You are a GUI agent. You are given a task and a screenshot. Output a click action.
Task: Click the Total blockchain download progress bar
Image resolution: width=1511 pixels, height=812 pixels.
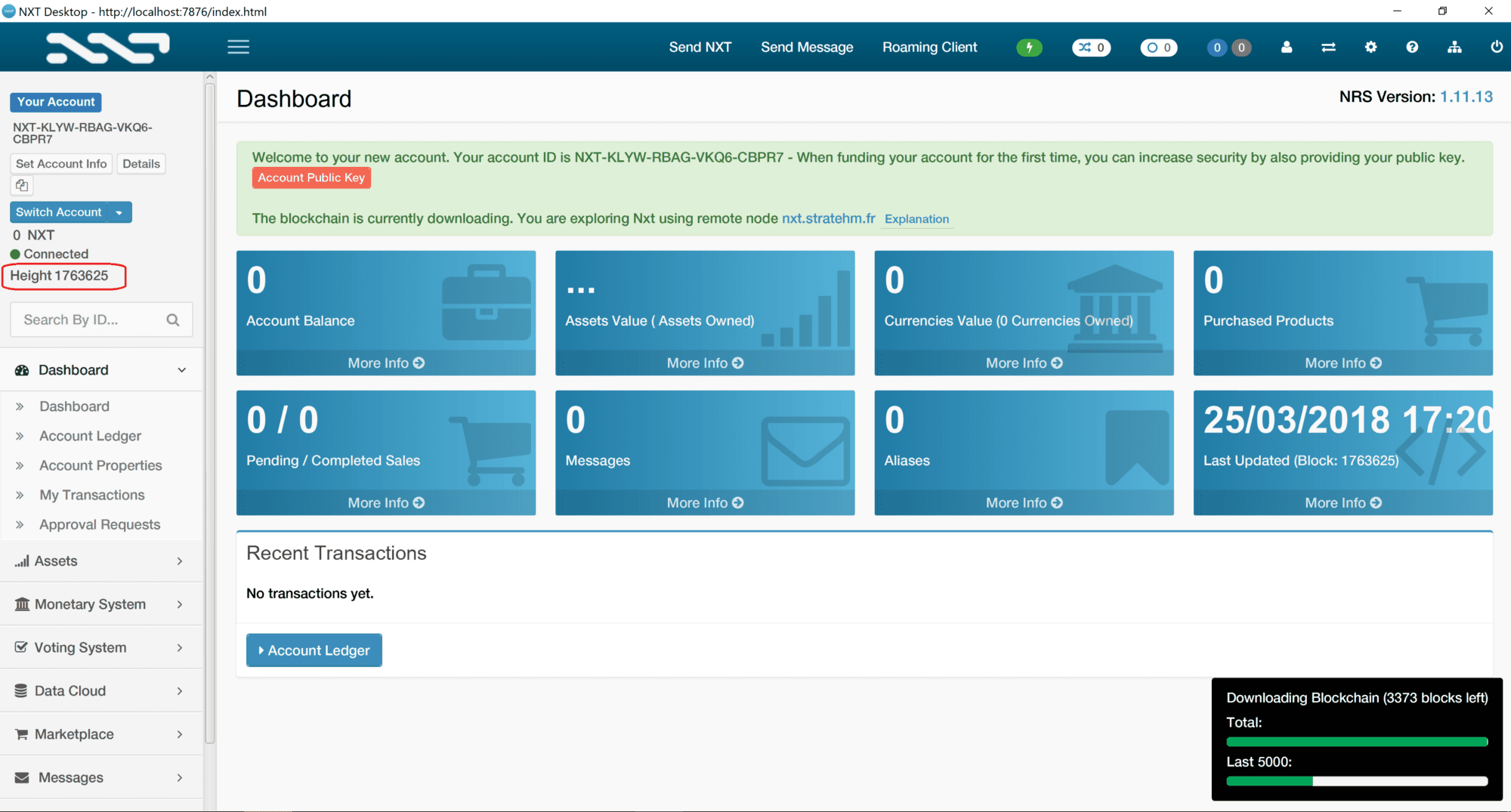(1356, 742)
